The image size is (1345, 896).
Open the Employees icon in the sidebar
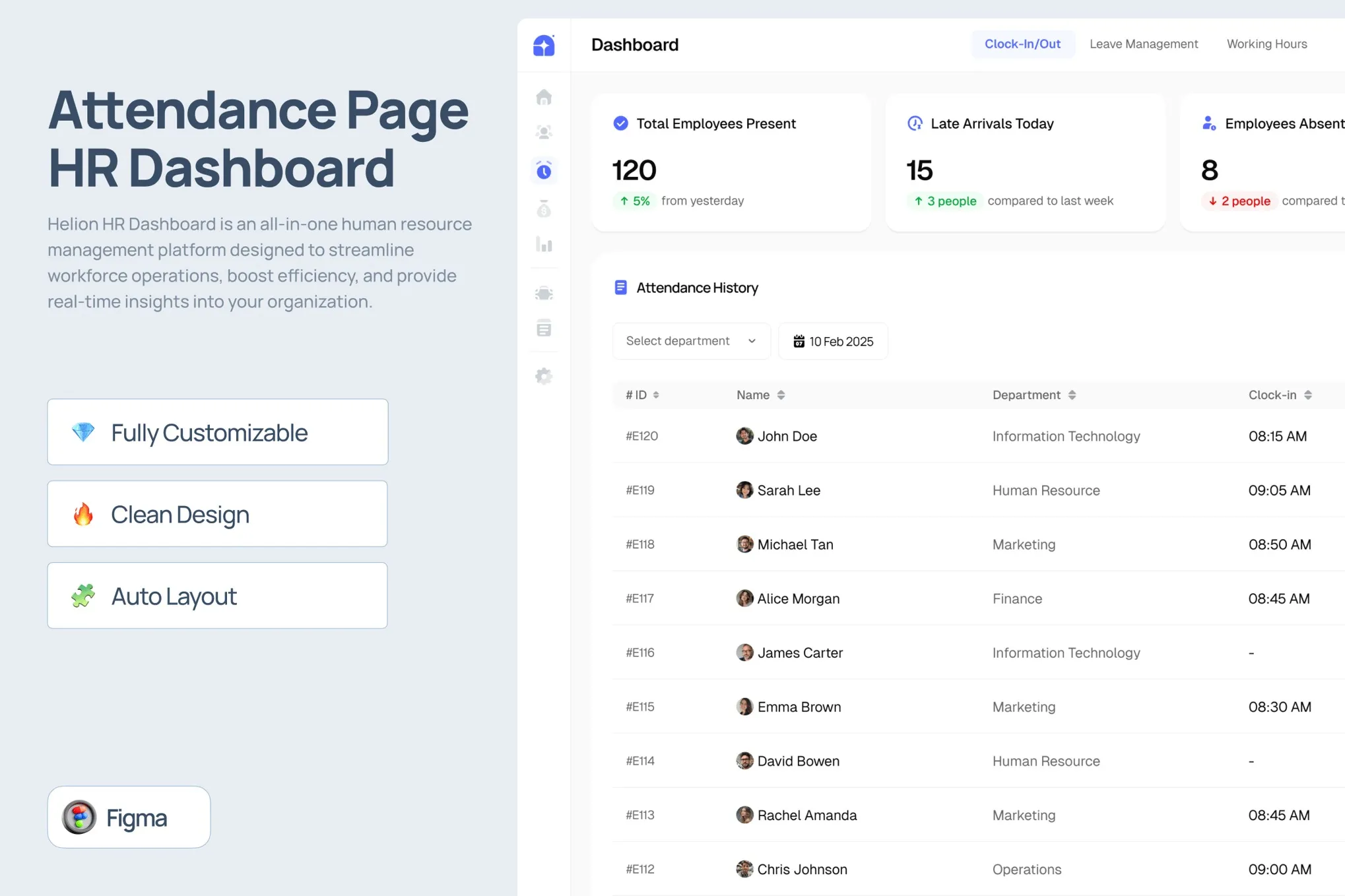544,133
